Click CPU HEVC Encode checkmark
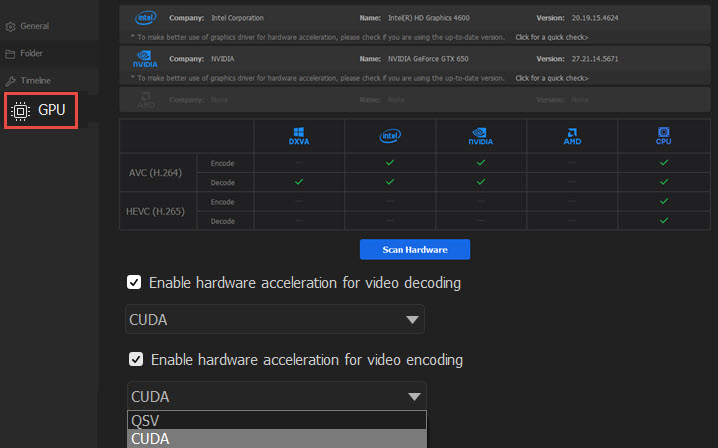 (x=664, y=201)
